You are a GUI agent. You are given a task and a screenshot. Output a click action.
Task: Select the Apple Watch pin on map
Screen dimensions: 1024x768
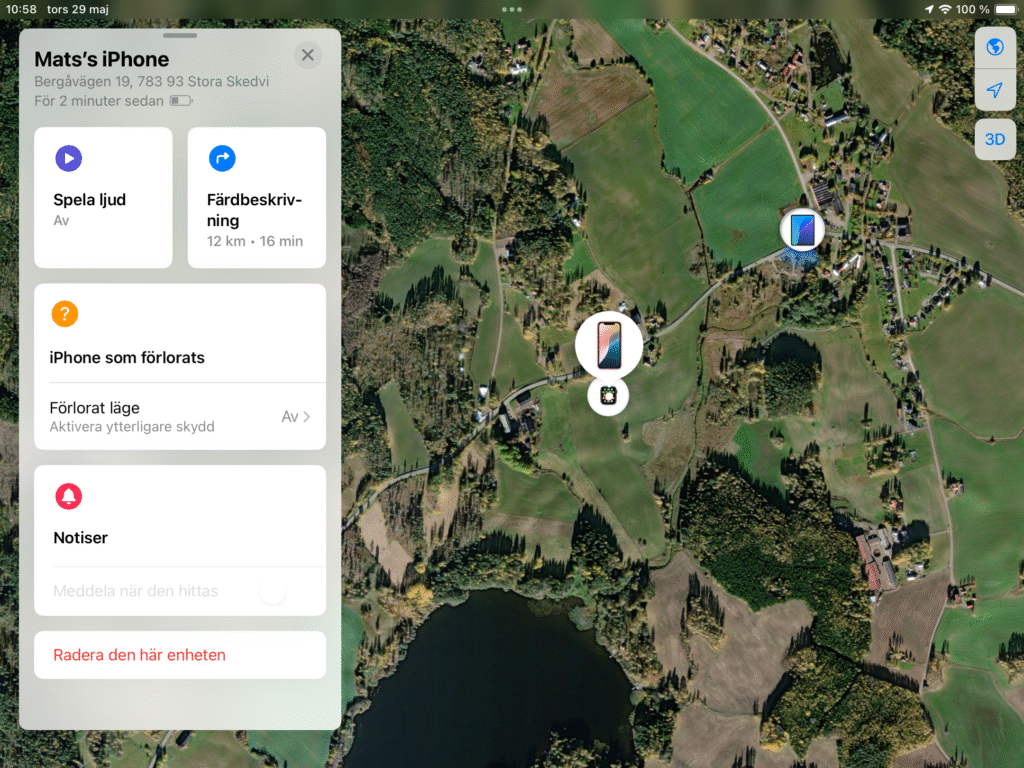[x=608, y=396]
